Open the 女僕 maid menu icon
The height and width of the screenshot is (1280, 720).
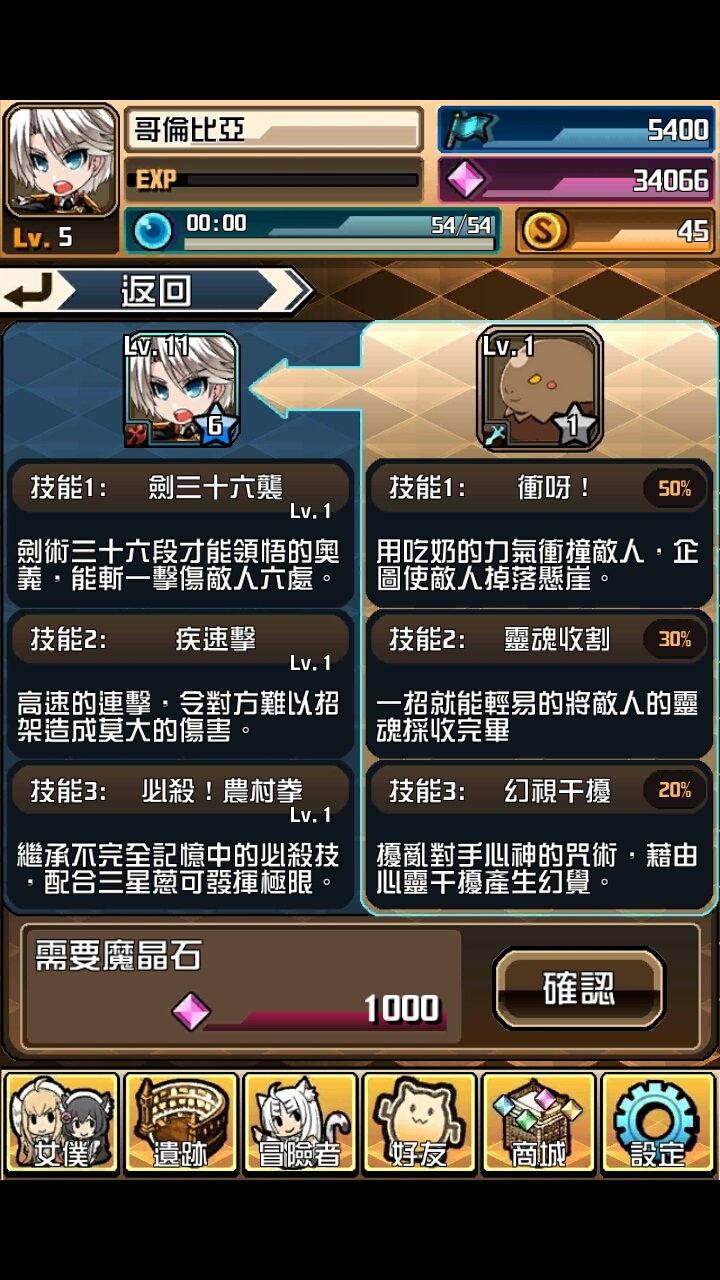click(x=61, y=1123)
